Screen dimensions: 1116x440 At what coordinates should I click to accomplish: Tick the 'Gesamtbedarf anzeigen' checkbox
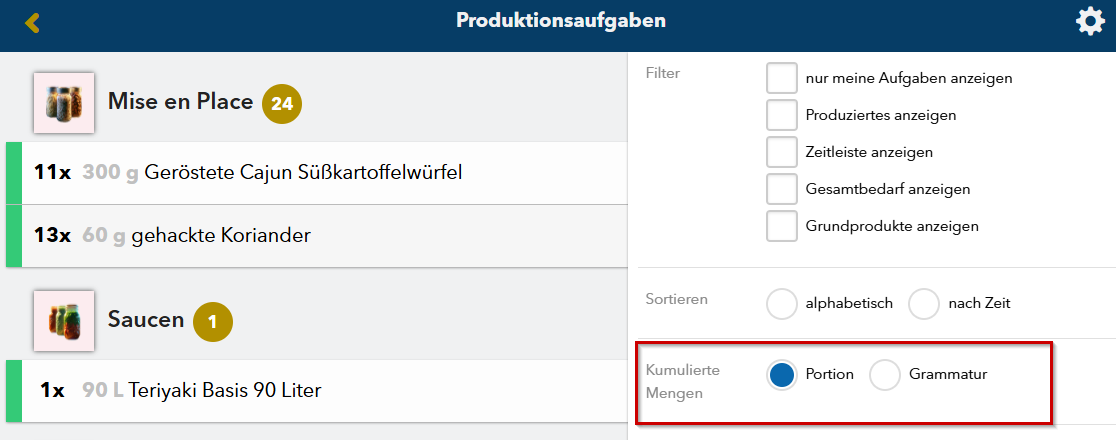pyautogui.click(x=782, y=189)
